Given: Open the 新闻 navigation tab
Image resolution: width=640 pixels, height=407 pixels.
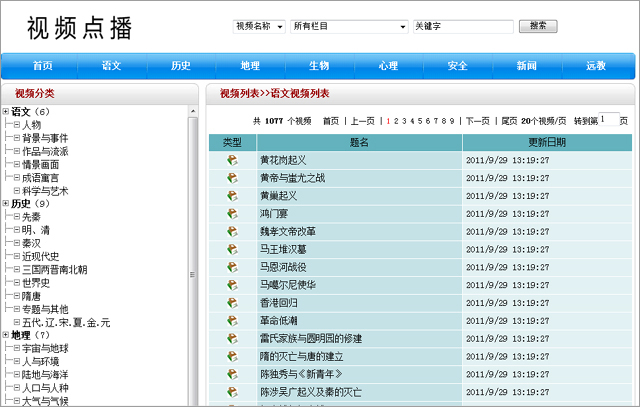Looking at the screenshot, I should pos(527,66).
